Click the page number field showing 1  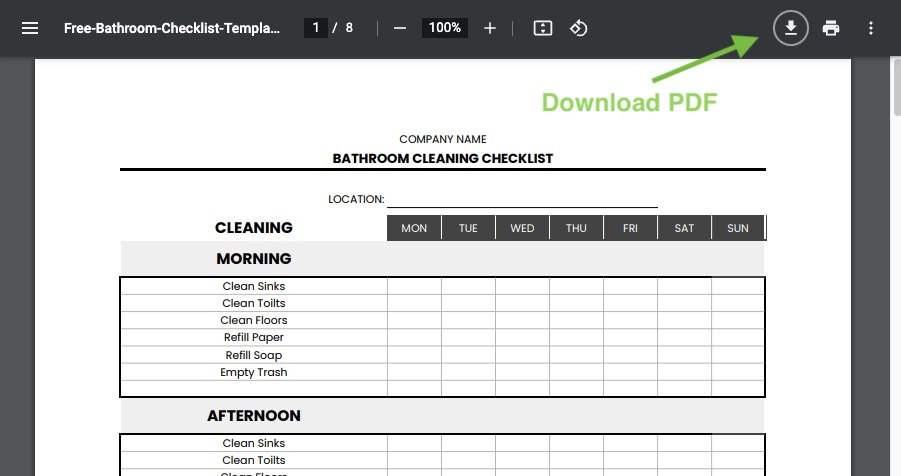(315, 28)
